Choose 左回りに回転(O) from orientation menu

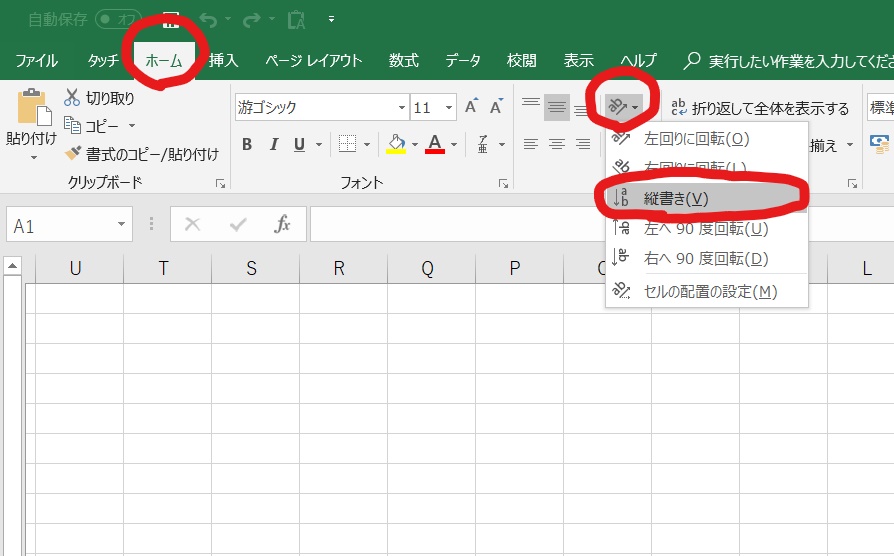[x=706, y=139]
